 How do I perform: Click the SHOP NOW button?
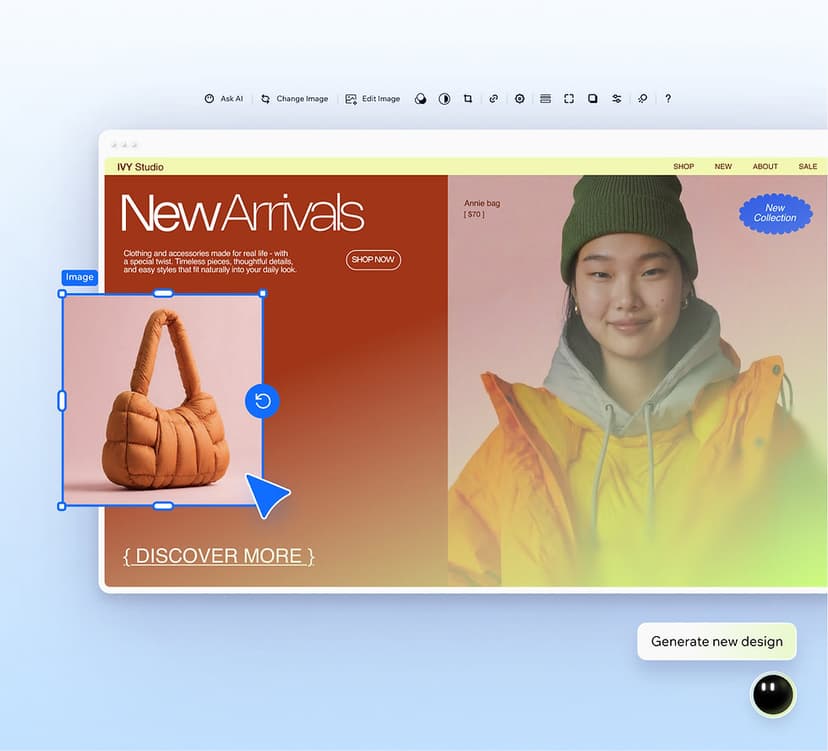point(373,260)
